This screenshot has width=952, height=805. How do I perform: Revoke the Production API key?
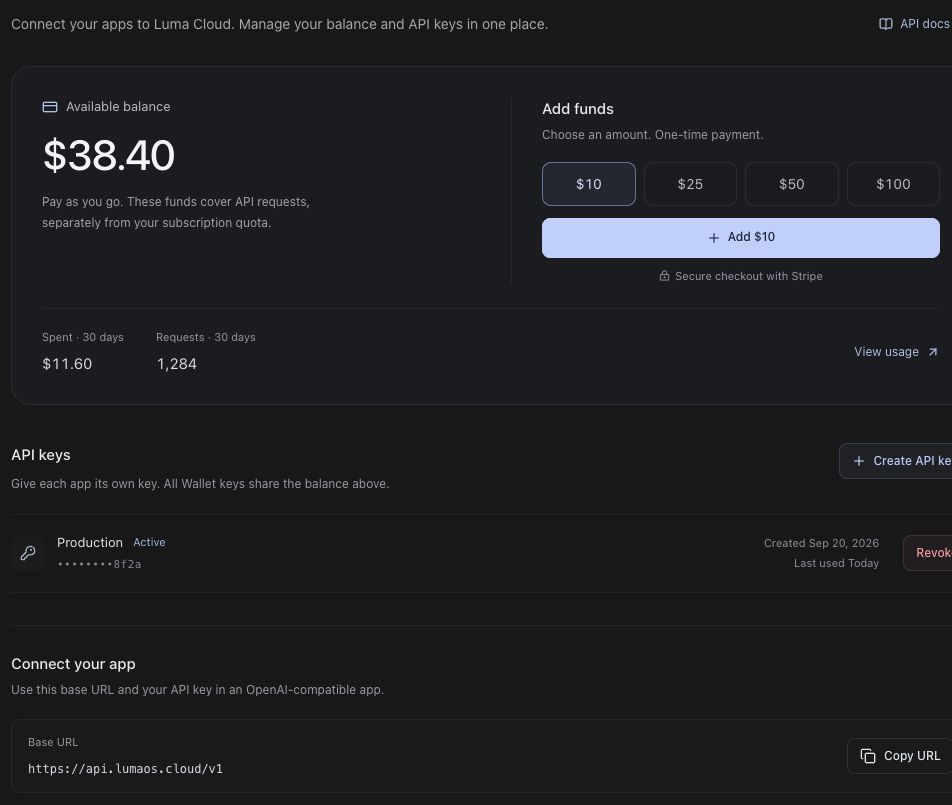[928, 553]
